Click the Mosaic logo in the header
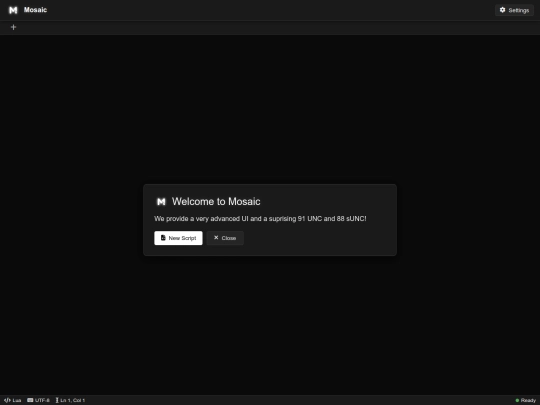The image size is (540, 405). (13, 10)
